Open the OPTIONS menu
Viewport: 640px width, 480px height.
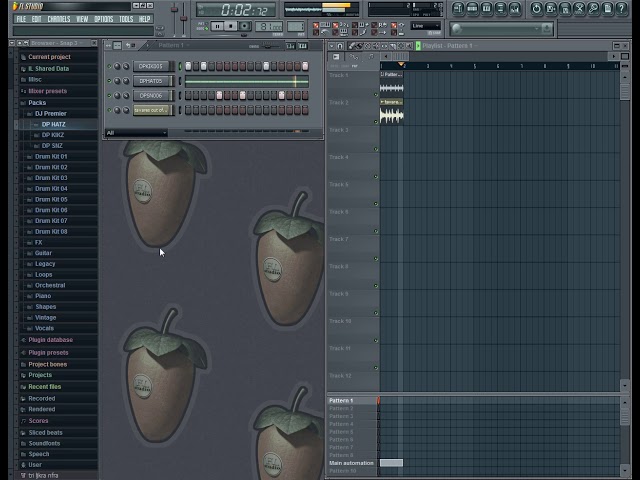click(104, 19)
